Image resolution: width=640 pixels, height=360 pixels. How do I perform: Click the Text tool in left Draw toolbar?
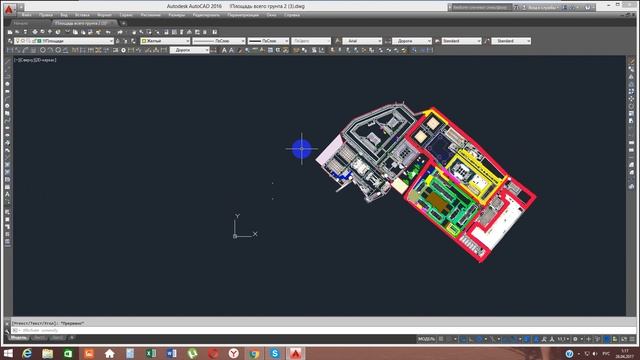(7, 194)
